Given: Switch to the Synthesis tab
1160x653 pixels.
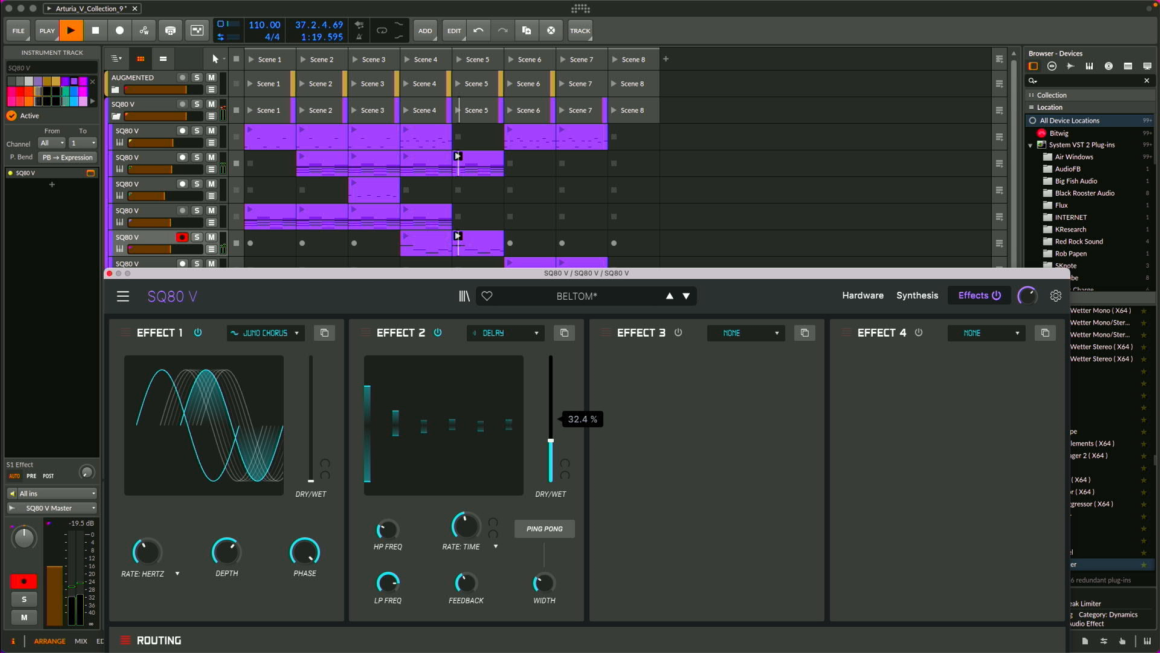Looking at the screenshot, I should (x=917, y=296).
